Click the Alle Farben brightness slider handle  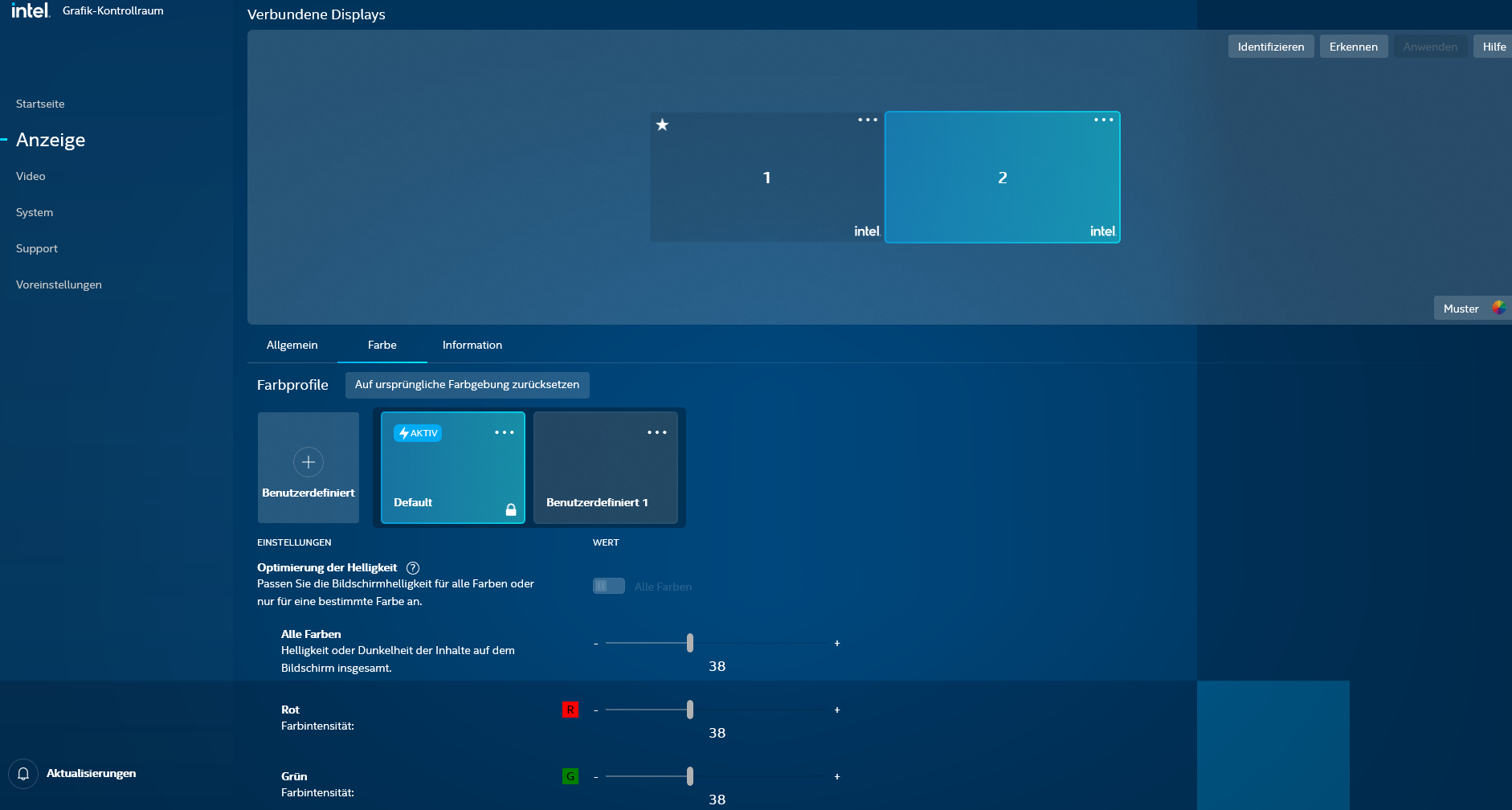tap(690, 643)
